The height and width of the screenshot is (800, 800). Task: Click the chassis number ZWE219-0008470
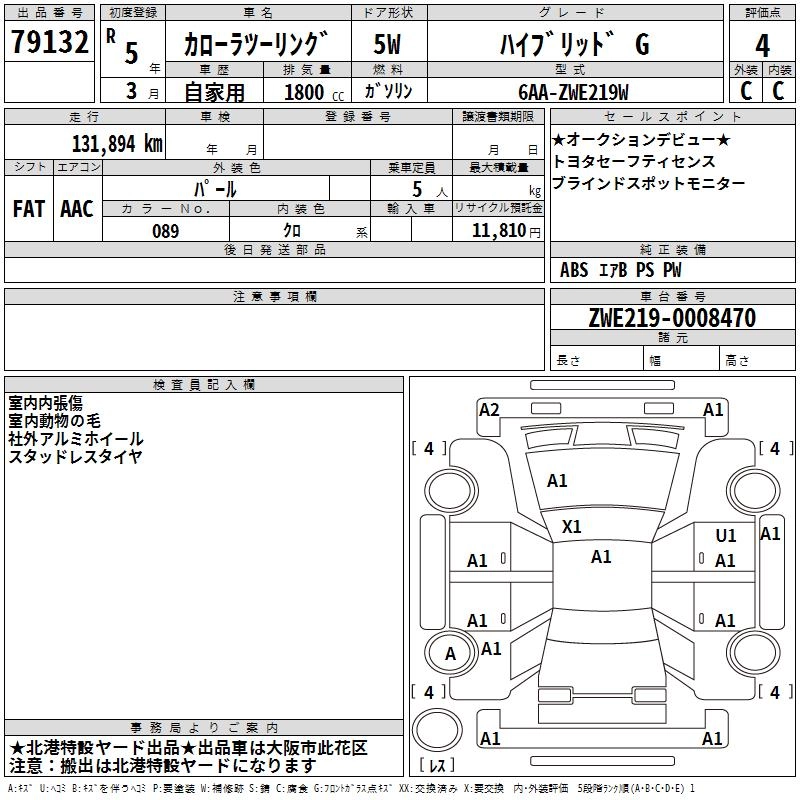point(672,318)
